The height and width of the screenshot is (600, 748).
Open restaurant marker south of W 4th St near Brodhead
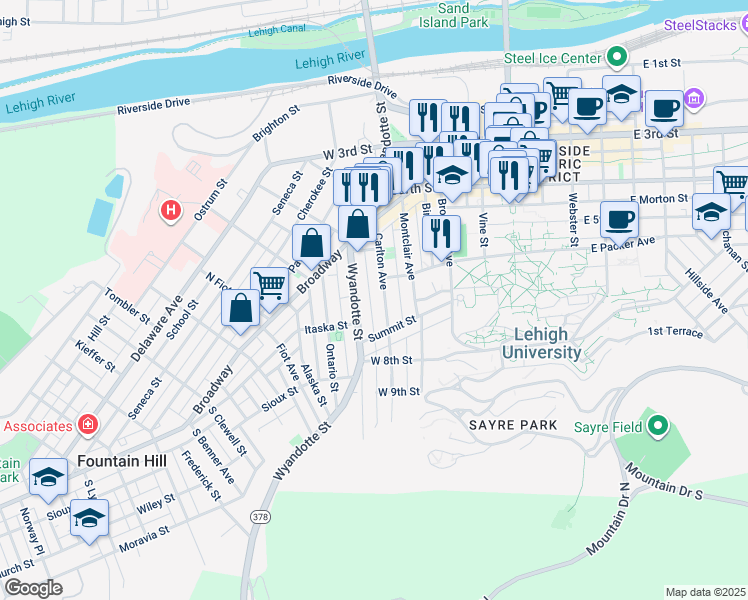pyautogui.click(x=441, y=236)
